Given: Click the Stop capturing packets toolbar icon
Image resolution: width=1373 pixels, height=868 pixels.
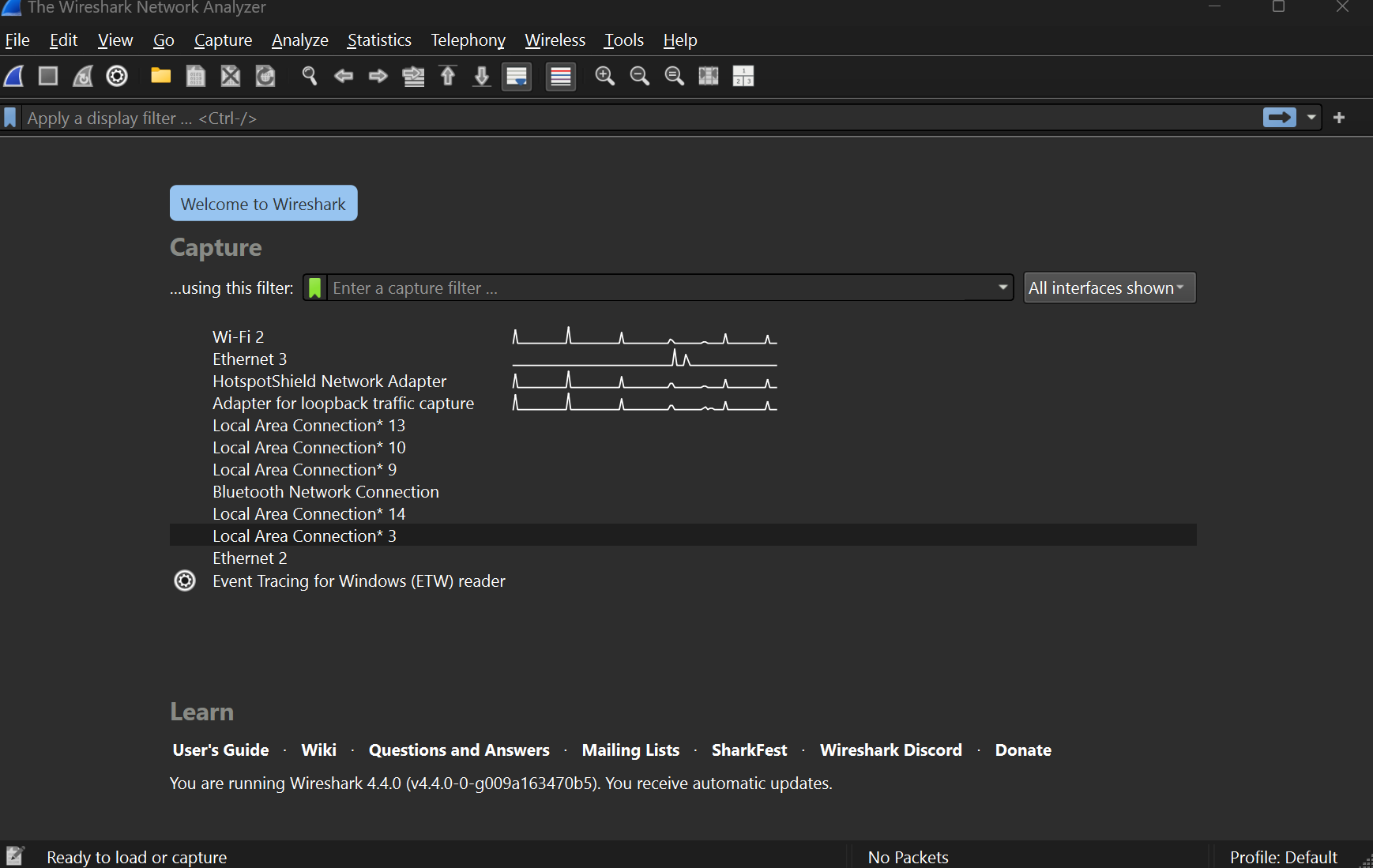Looking at the screenshot, I should click(48, 76).
